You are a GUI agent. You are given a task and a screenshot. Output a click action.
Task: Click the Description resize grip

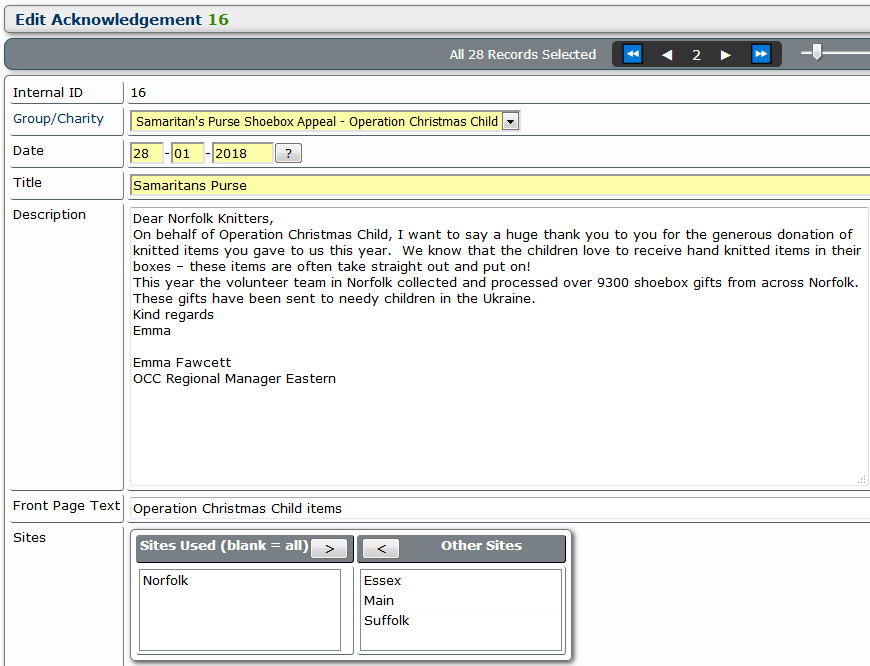(x=861, y=480)
